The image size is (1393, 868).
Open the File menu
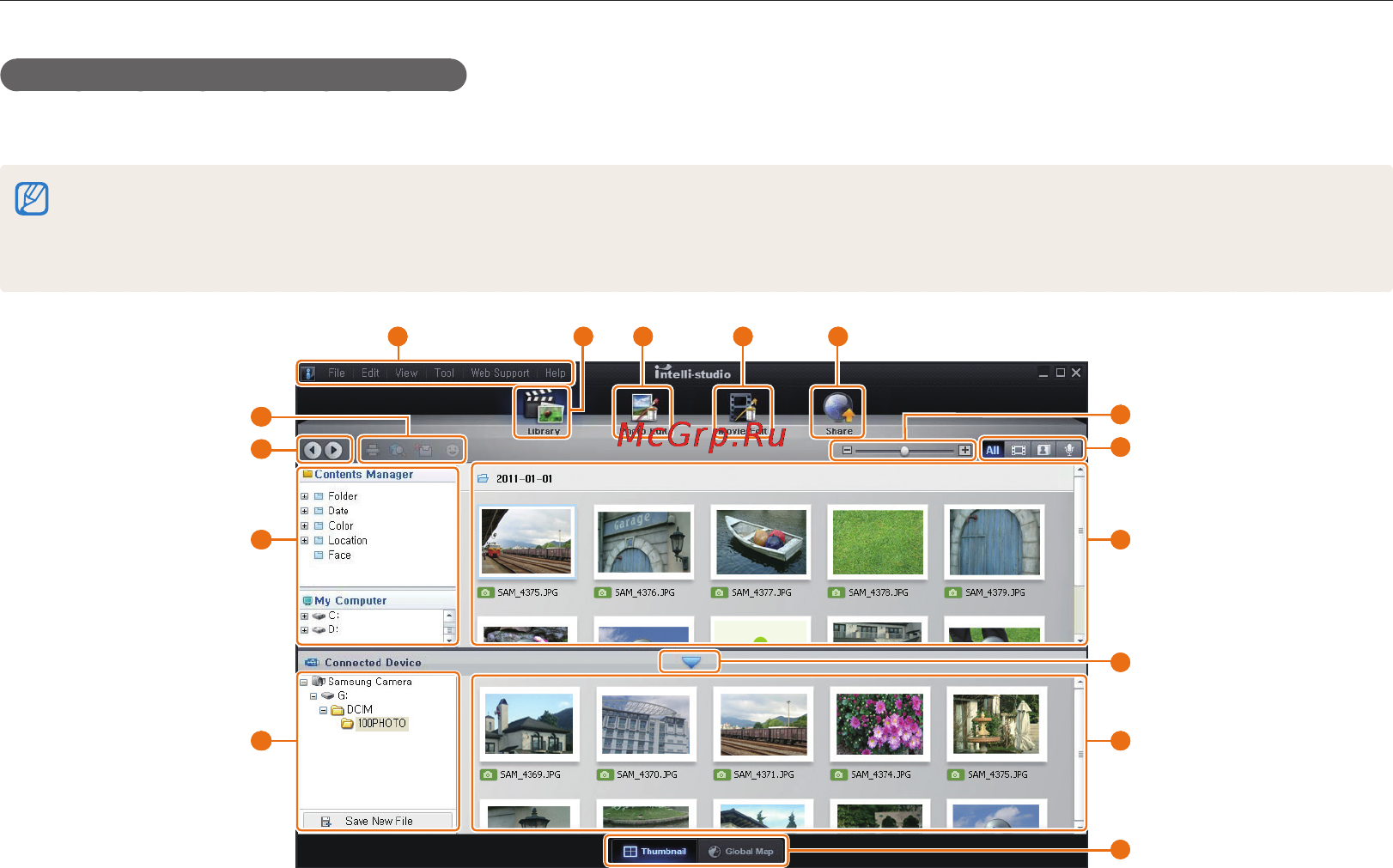click(337, 373)
